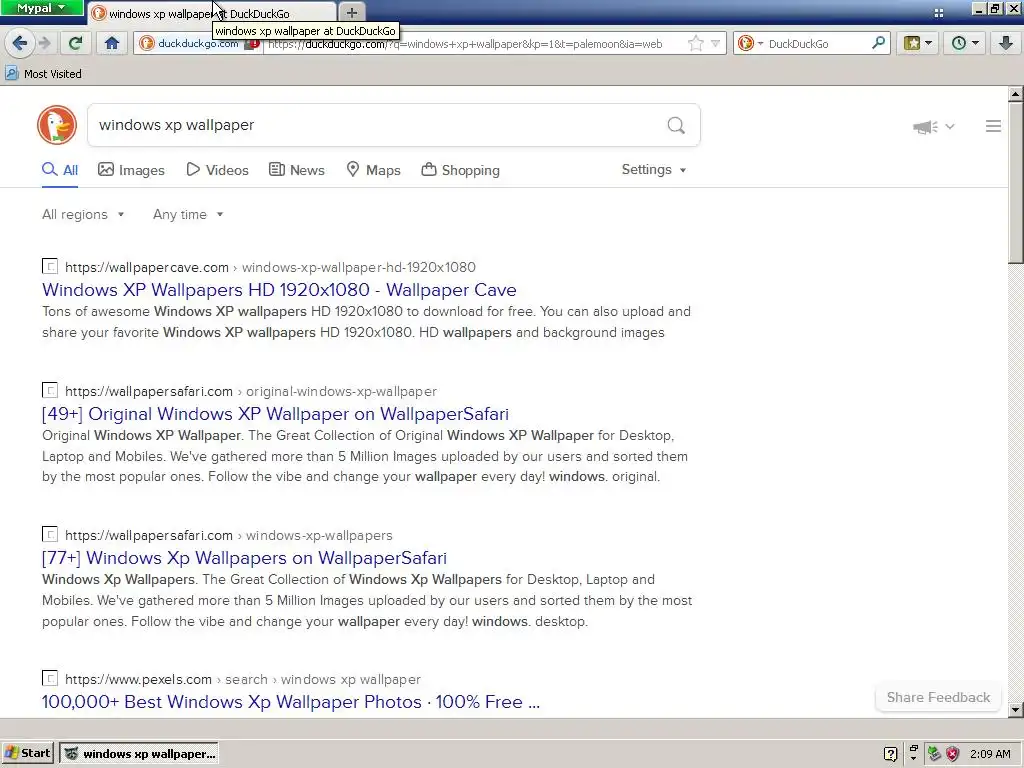The height and width of the screenshot is (768, 1024).
Task: Open the megaphone announcements dropdown
Action: pos(934,127)
